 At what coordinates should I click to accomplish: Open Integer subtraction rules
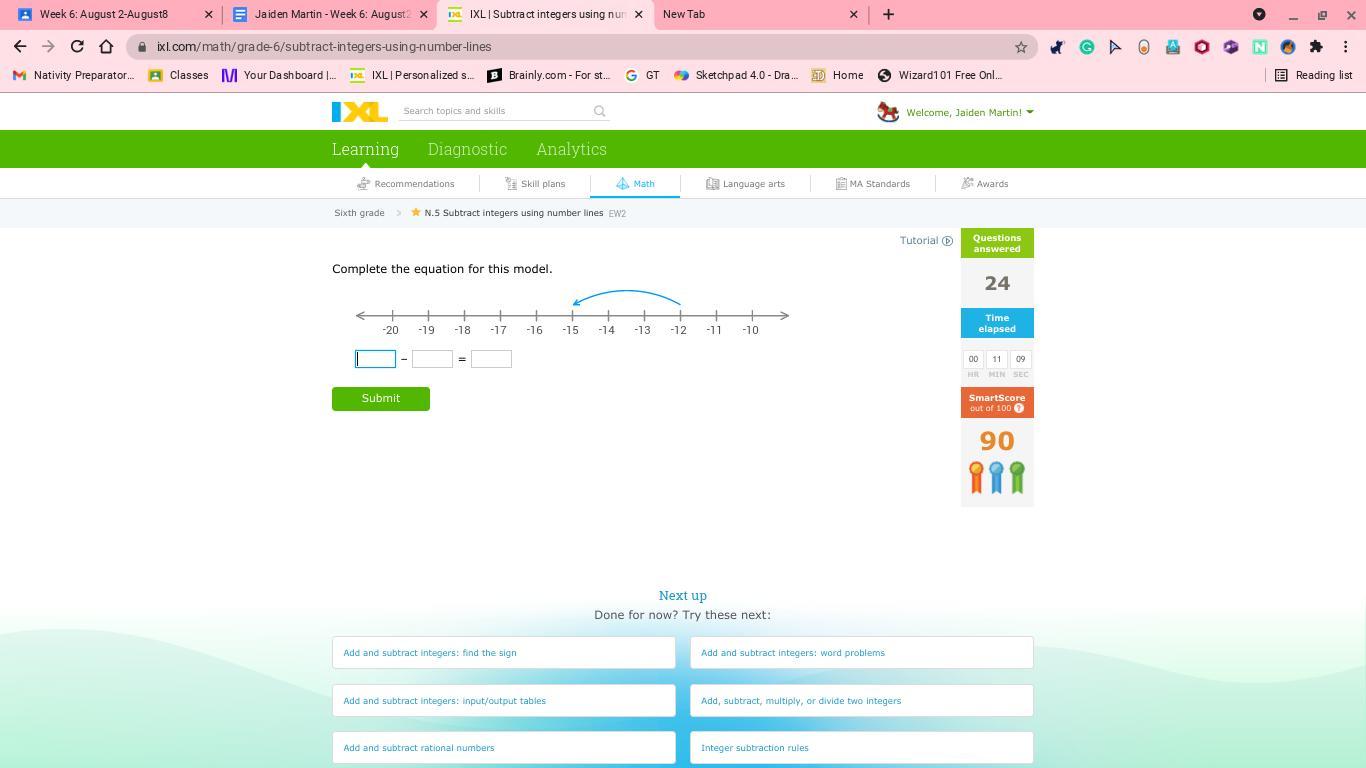[862, 748]
